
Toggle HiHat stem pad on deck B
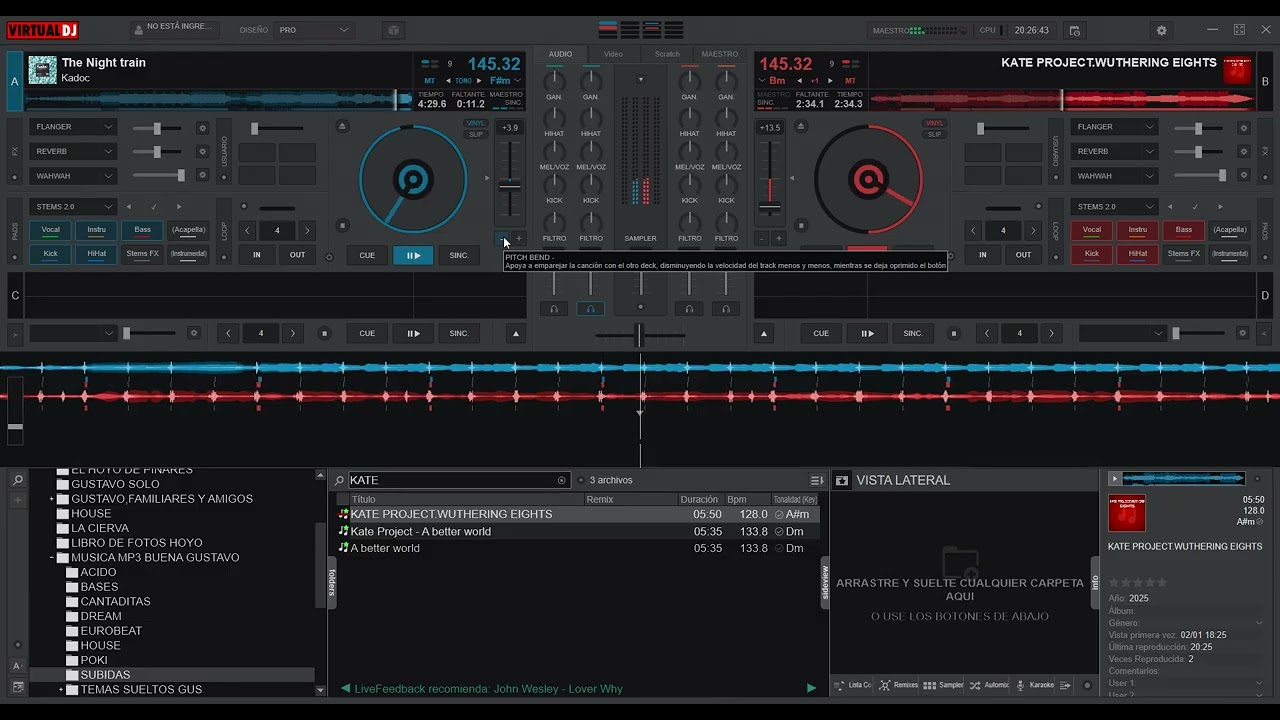[x=1138, y=254]
